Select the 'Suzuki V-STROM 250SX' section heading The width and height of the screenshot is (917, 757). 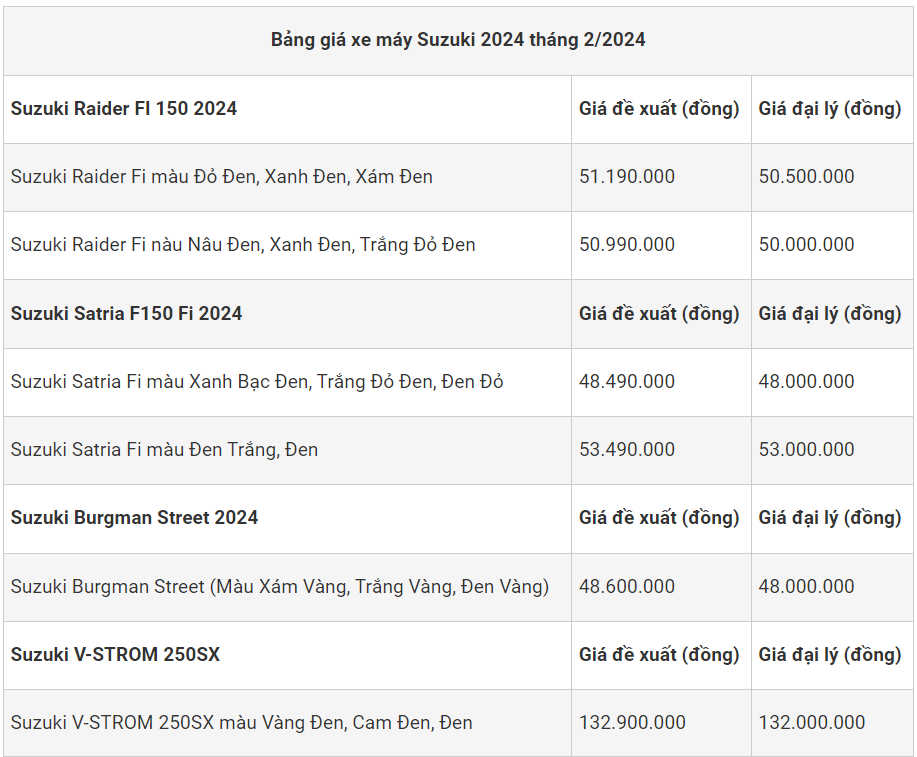coord(116,655)
